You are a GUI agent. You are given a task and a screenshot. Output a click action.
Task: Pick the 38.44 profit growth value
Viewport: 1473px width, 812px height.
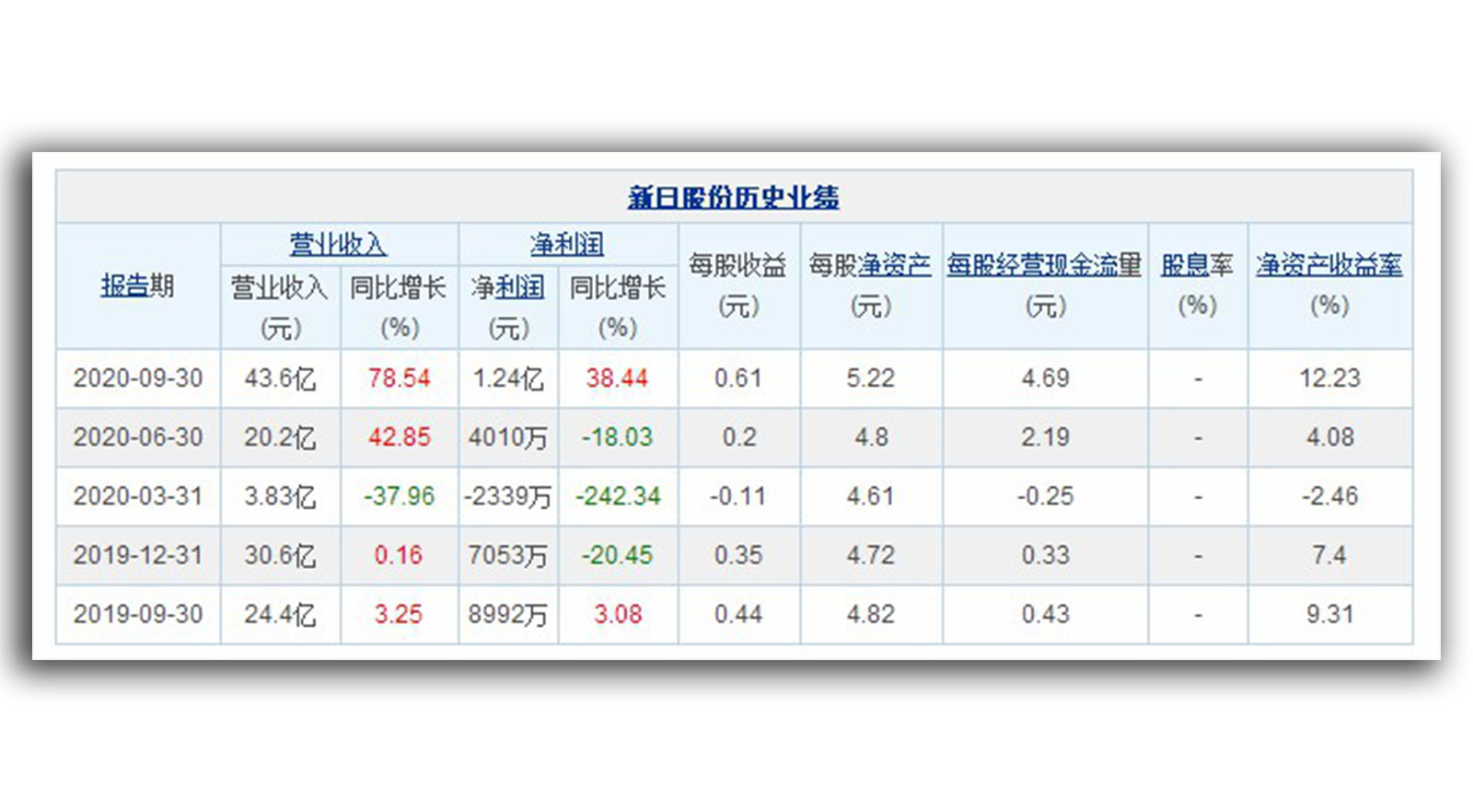coord(618,378)
